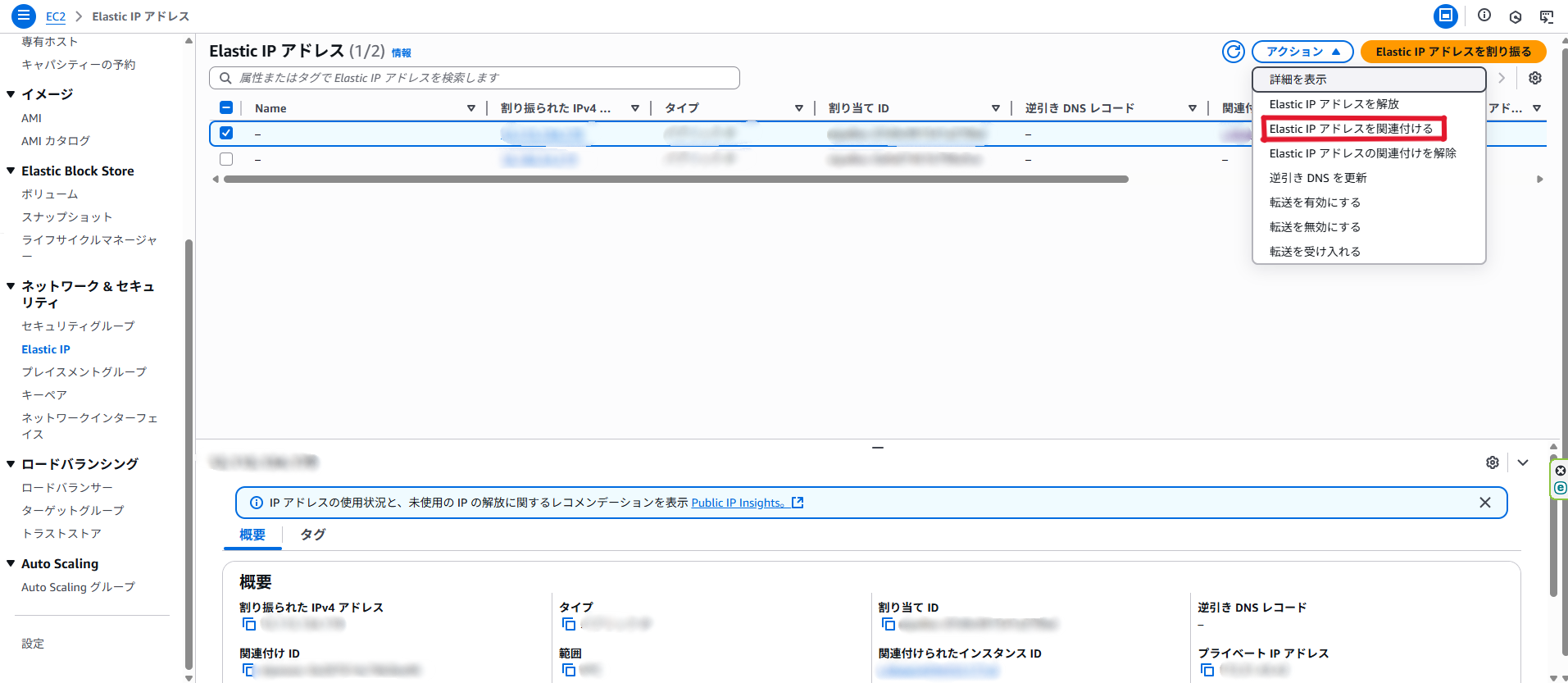Screen dimensions: 1568x683
Task: Collapse the ネットワーク & セキュリティ section
Action: pos(11,286)
